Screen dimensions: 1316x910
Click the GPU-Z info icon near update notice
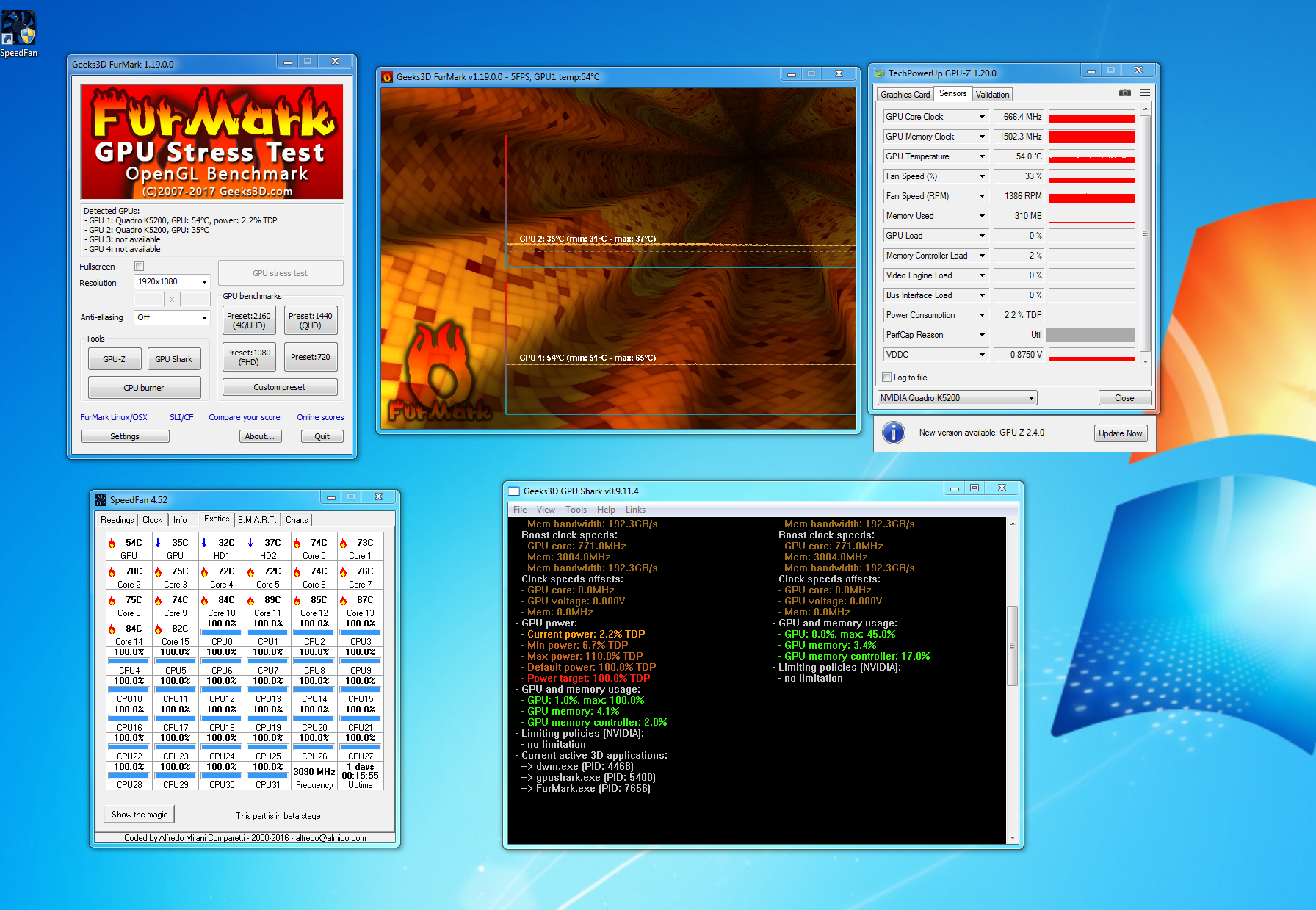pyautogui.click(x=893, y=433)
